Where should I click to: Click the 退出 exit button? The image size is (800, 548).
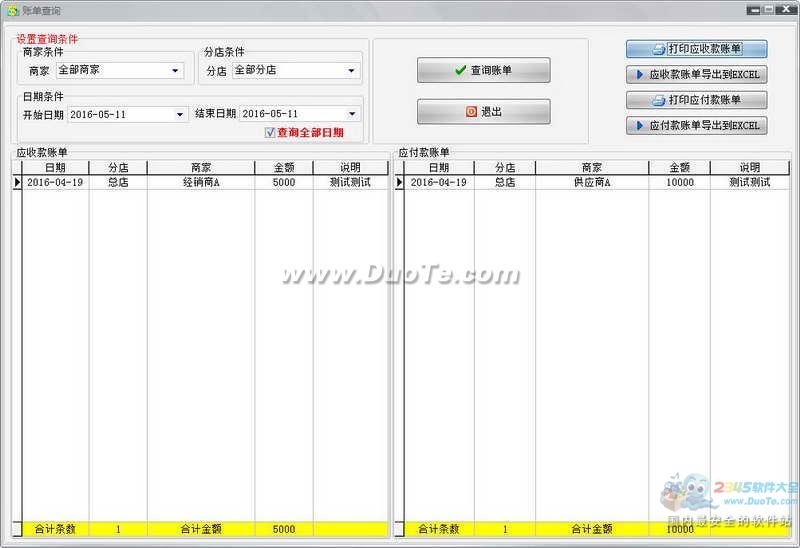483,112
